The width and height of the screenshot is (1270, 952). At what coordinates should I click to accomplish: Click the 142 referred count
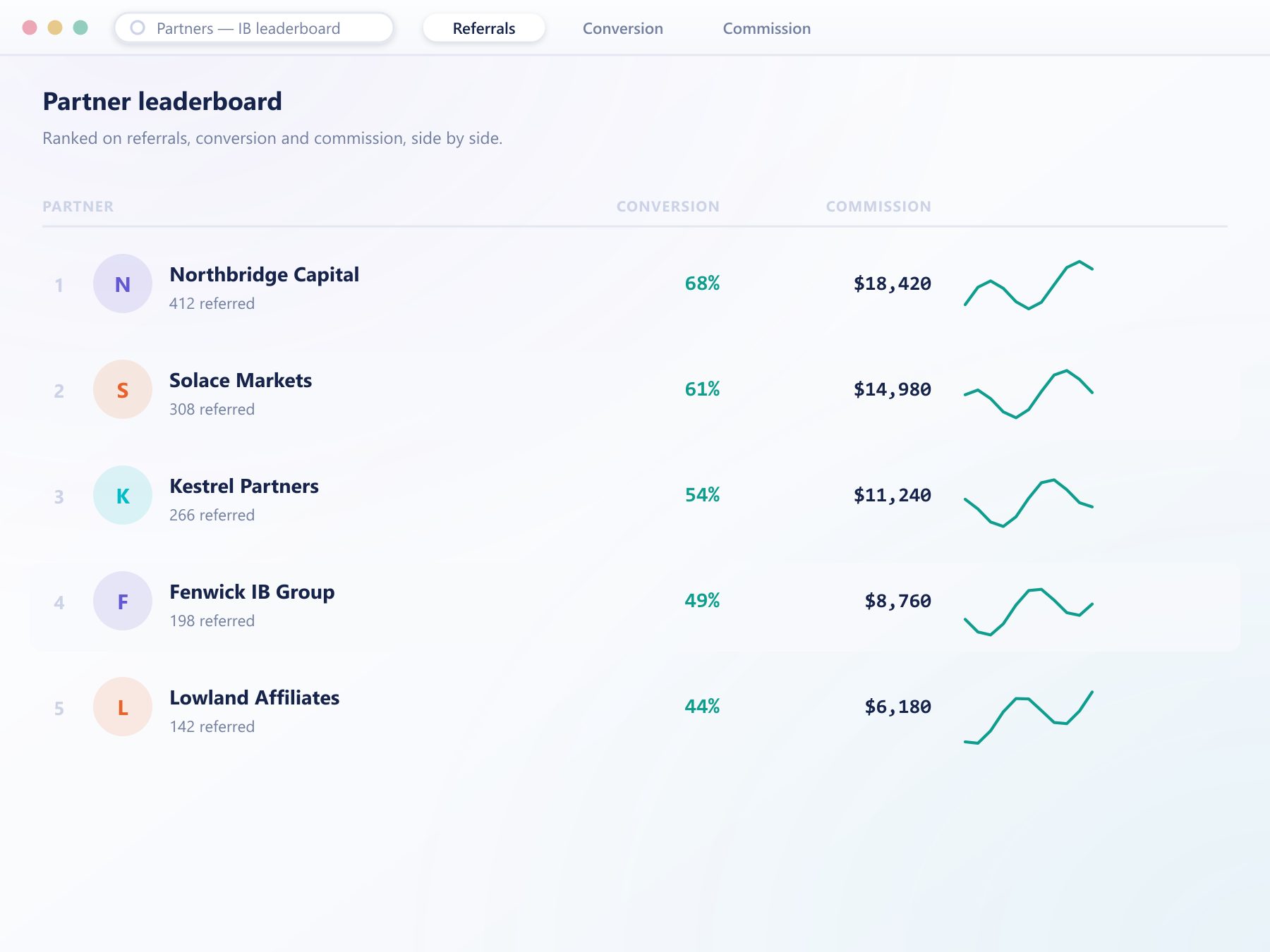pos(212,726)
